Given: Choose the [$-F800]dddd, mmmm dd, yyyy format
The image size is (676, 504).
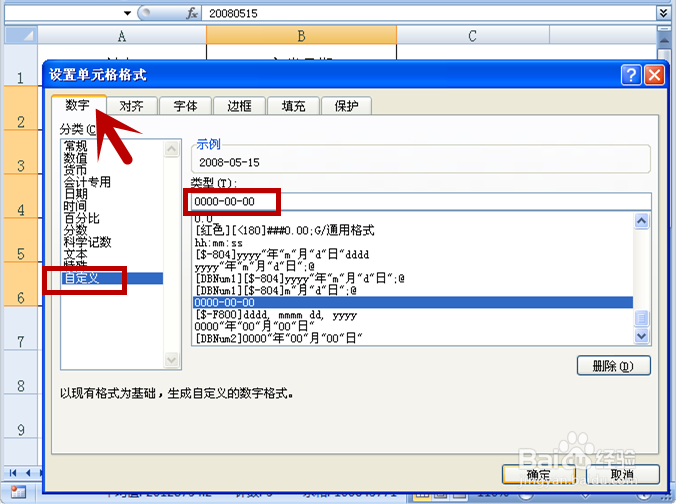Looking at the screenshot, I should tap(276, 315).
